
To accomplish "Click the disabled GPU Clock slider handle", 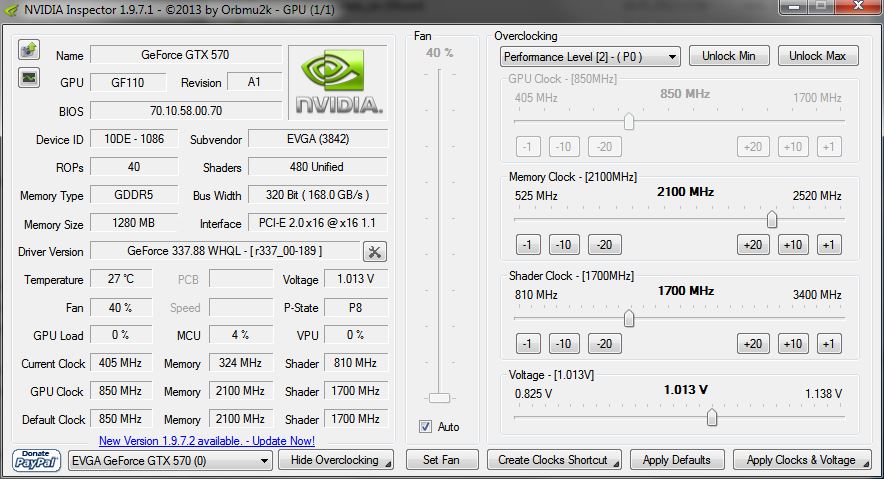I will (629, 121).
